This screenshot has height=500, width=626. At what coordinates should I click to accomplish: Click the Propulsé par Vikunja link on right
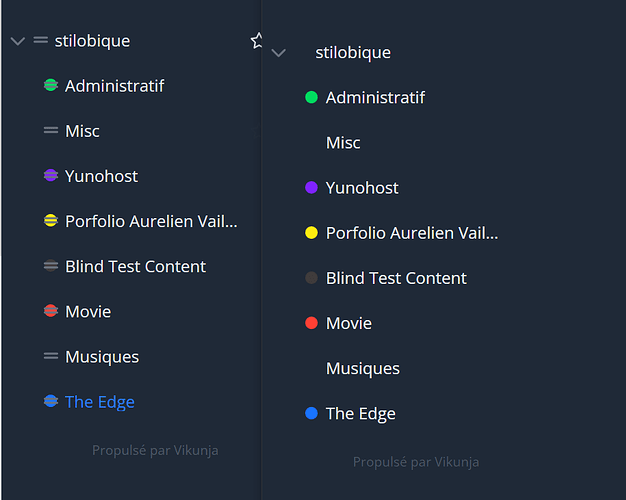click(416, 462)
